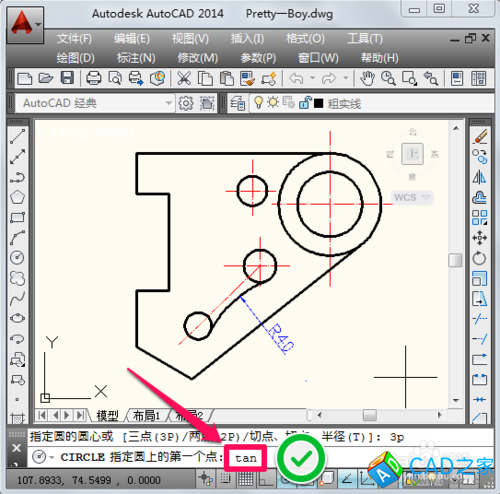
Task: Choose the Rotate modify tool
Action: [x=479, y=258]
